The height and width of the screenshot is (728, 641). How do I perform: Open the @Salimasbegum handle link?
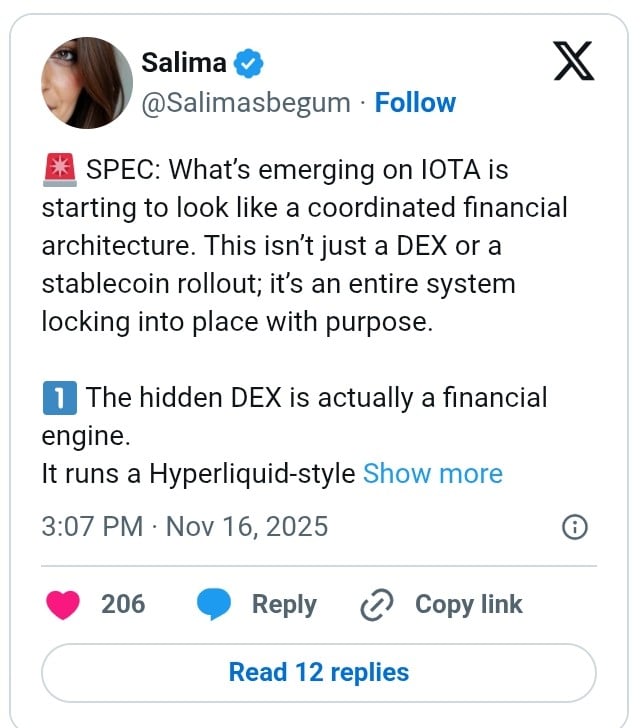point(245,103)
